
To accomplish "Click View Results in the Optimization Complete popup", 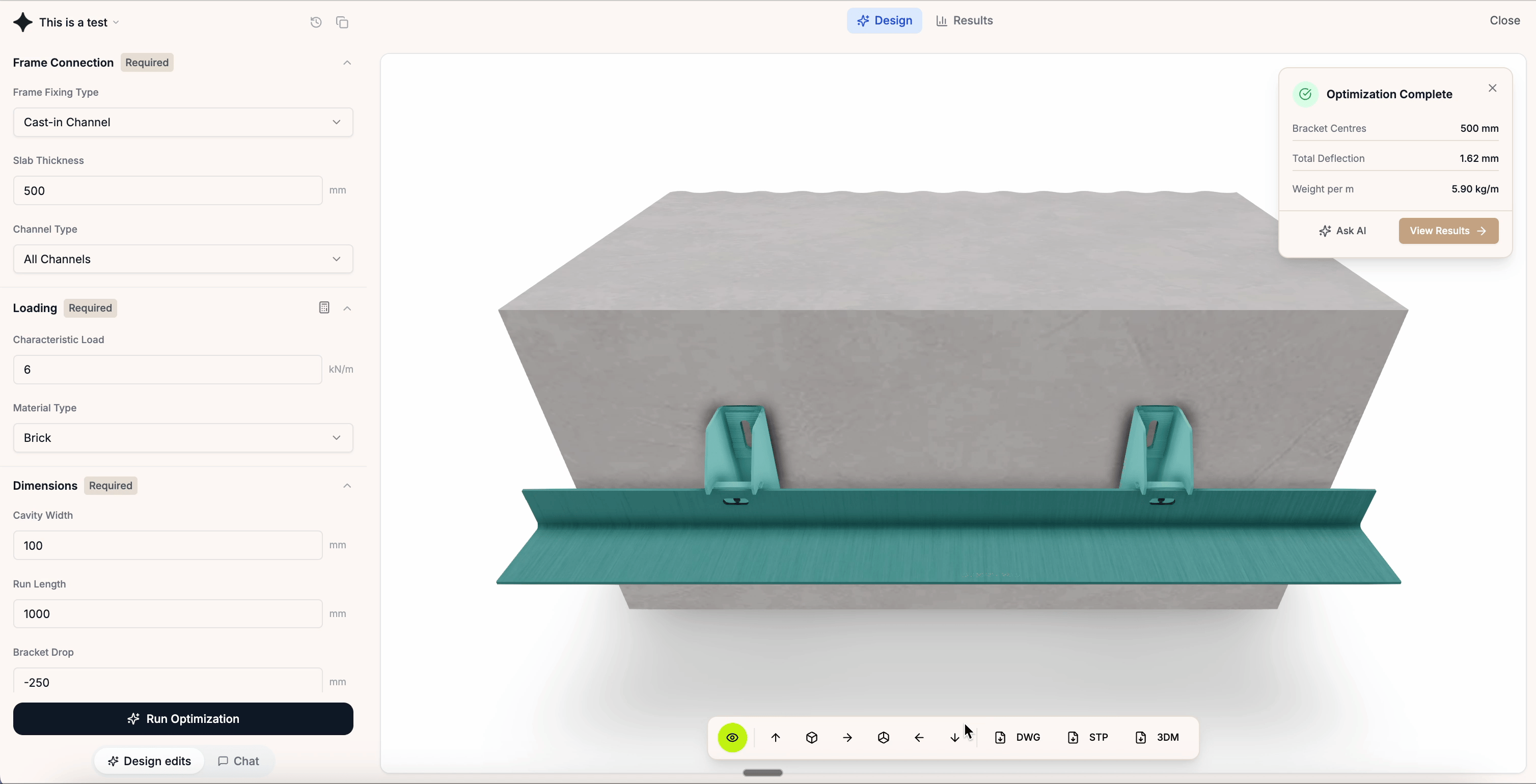I will click(x=1448, y=231).
